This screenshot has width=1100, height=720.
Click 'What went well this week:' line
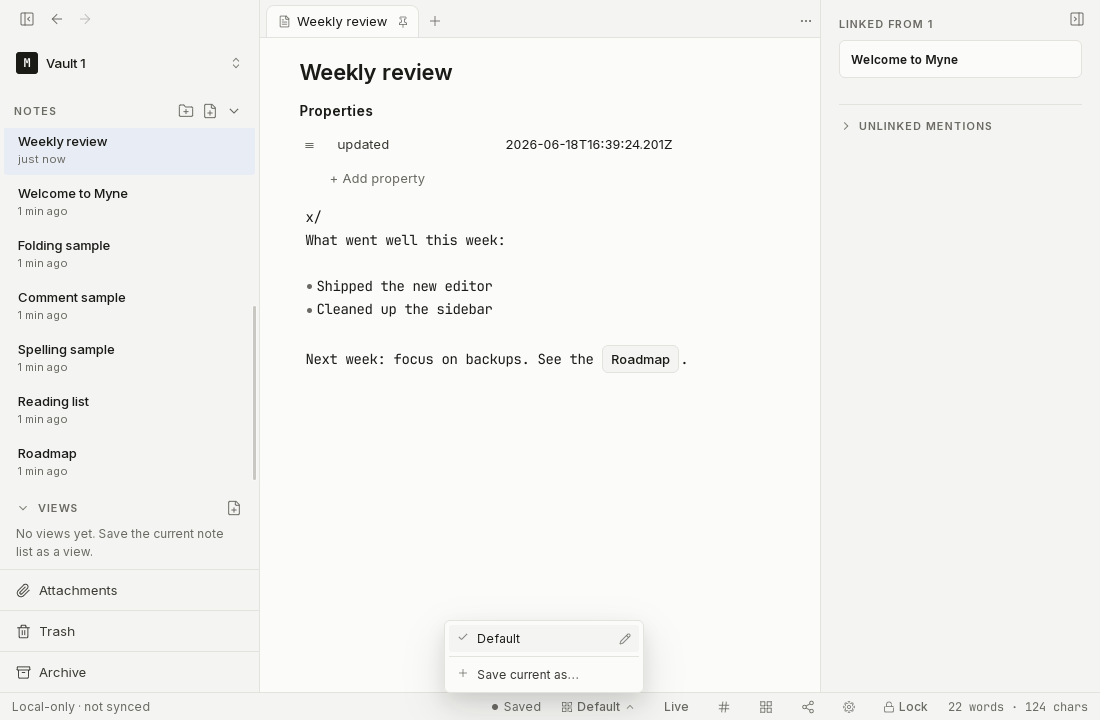(x=405, y=240)
